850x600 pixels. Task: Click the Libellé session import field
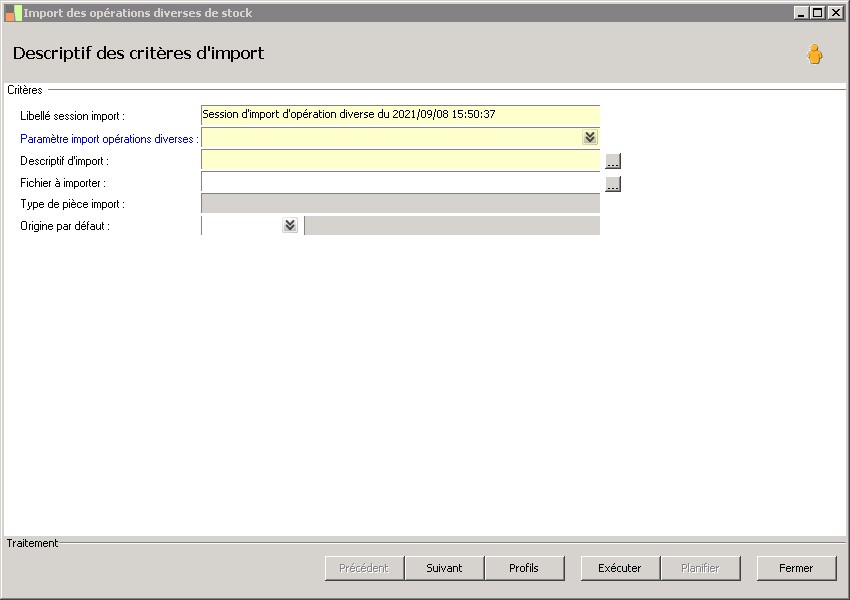pos(401,115)
